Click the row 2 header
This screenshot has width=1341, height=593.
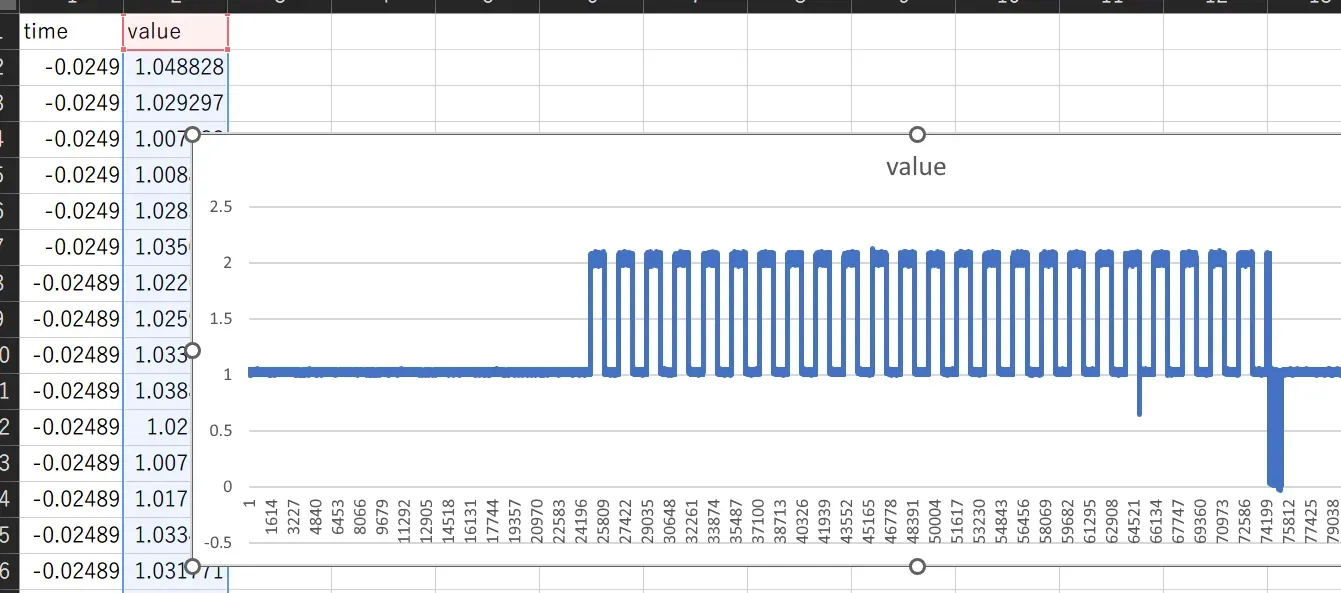point(8,67)
